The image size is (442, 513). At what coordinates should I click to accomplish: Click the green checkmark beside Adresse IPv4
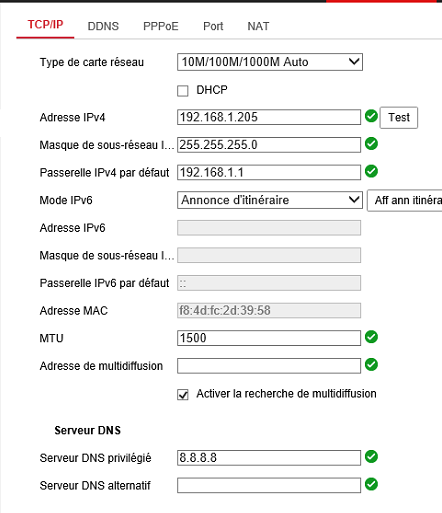click(371, 116)
